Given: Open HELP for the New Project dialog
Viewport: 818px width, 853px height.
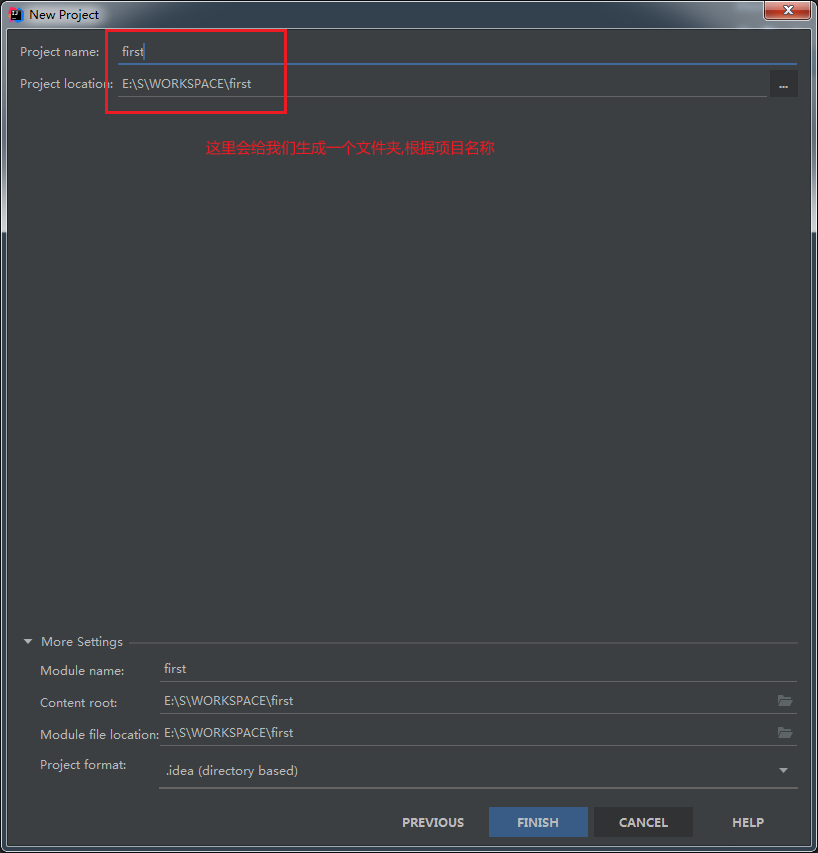Looking at the screenshot, I should coord(748,823).
